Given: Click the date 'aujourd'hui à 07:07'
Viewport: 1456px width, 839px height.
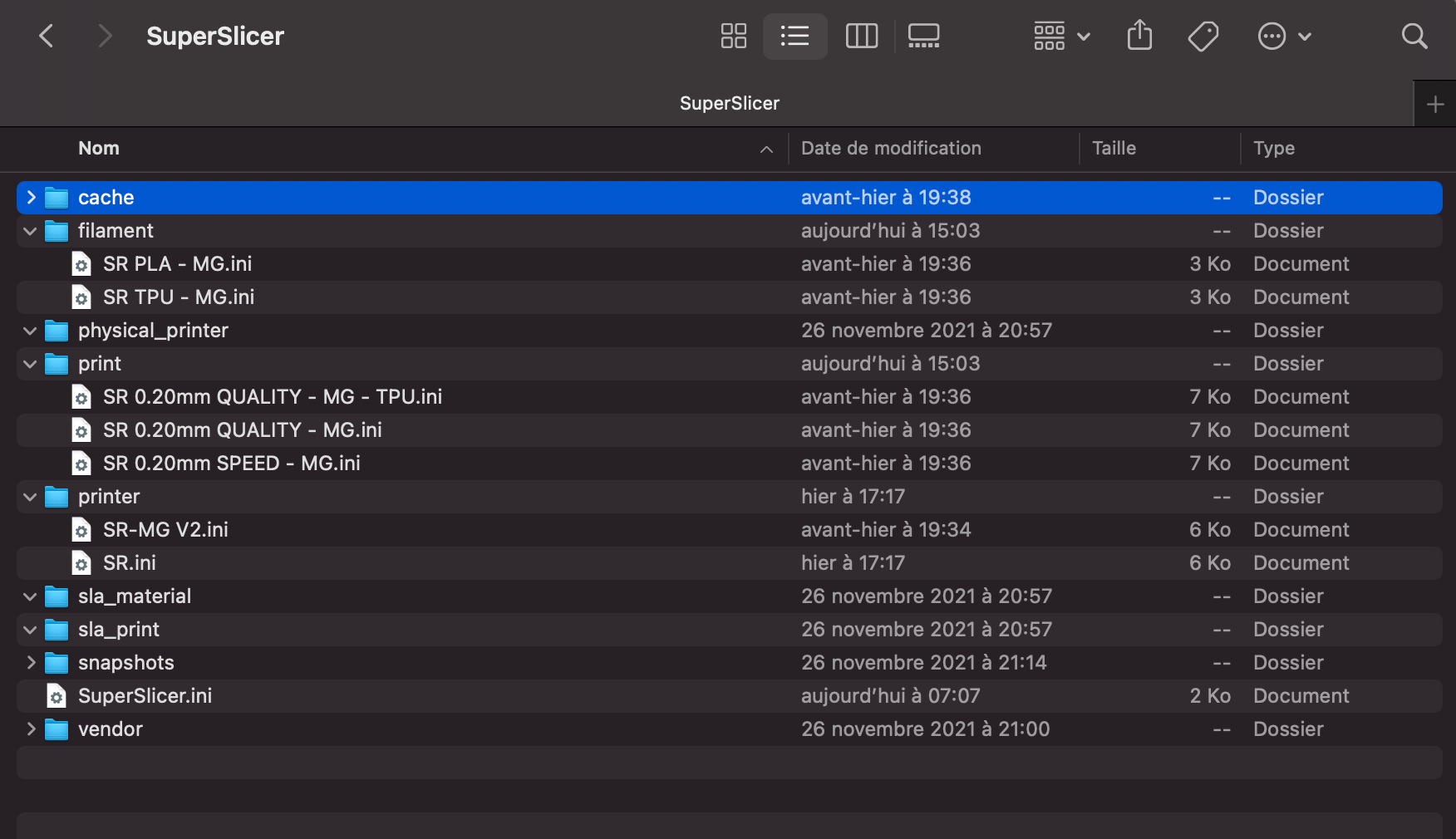Looking at the screenshot, I should coord(891,696).
